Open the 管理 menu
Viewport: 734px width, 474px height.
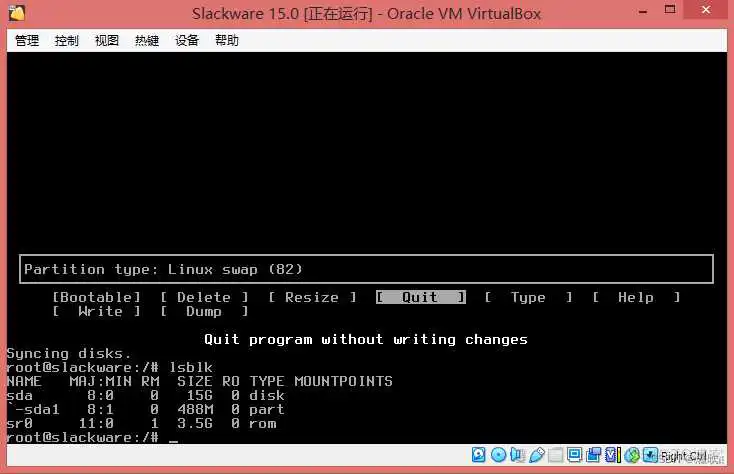27,41
